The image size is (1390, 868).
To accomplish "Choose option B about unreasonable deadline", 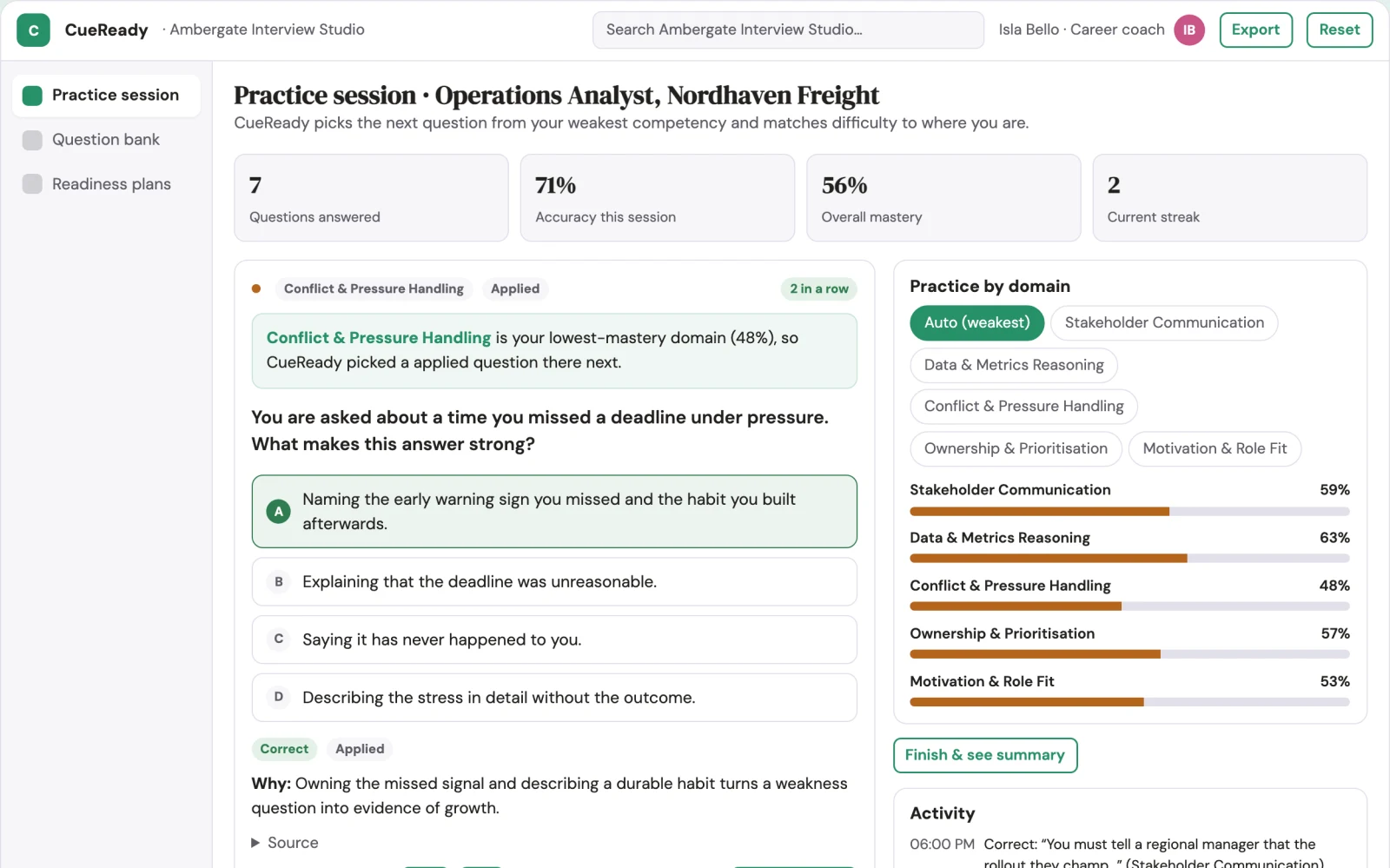I will pyautogui.click(x=554, y=582).
